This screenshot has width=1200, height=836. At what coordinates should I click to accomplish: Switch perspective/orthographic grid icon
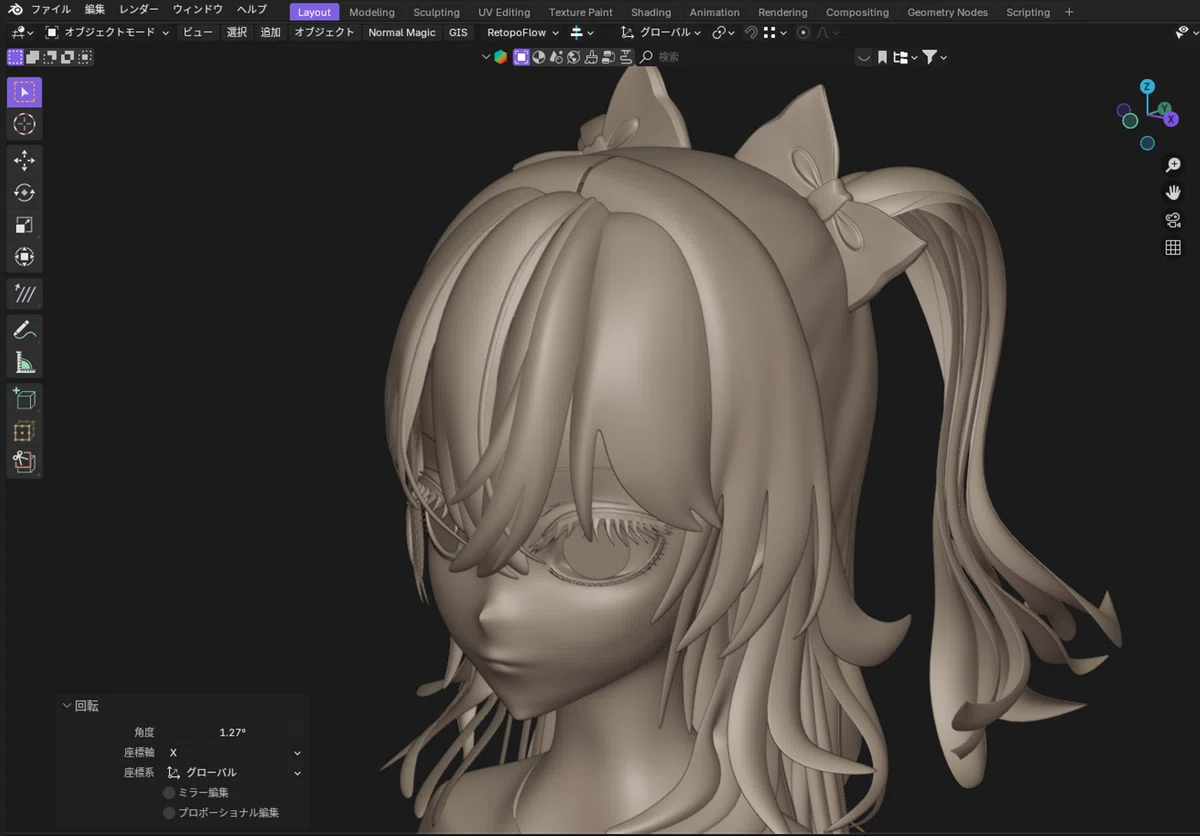pyautogui.click(x=1173, y=247)
